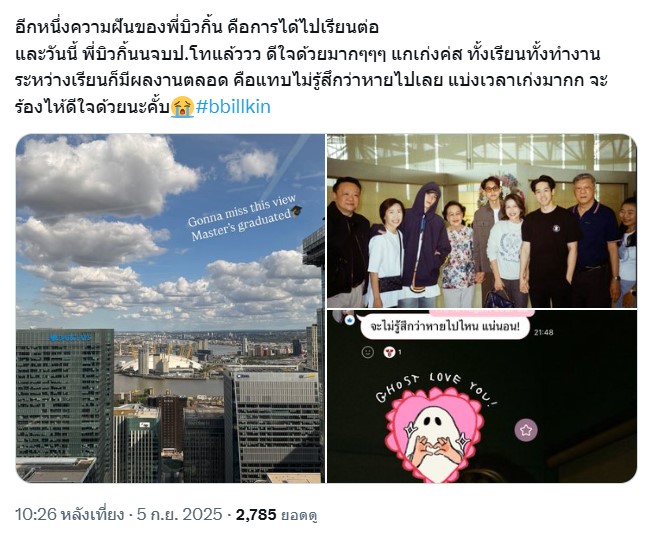Click the graduation cap emoji on skyline photo
Image resolution: width=655 pixels, height=534 pixels.
(296, 211)
